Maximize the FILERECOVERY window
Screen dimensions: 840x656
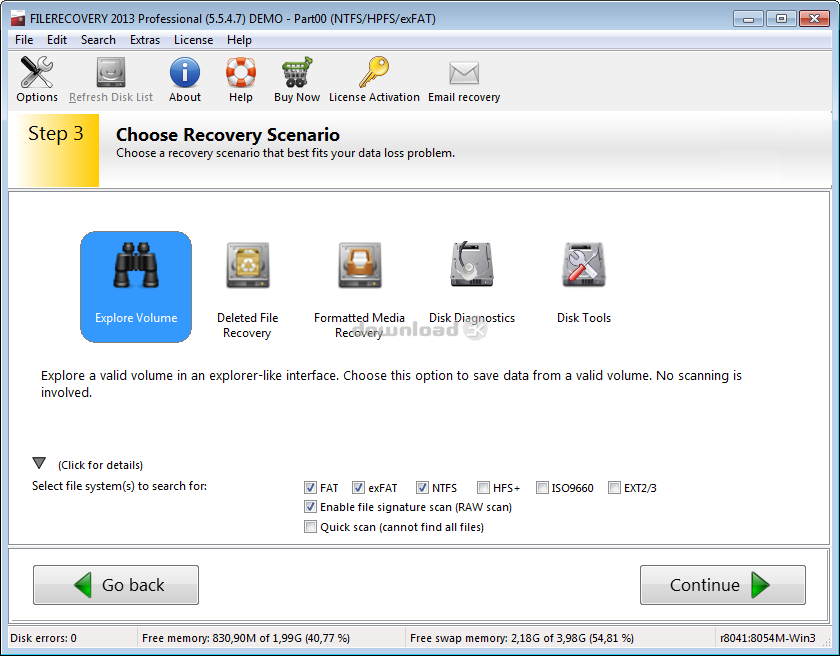pos(781,19)
